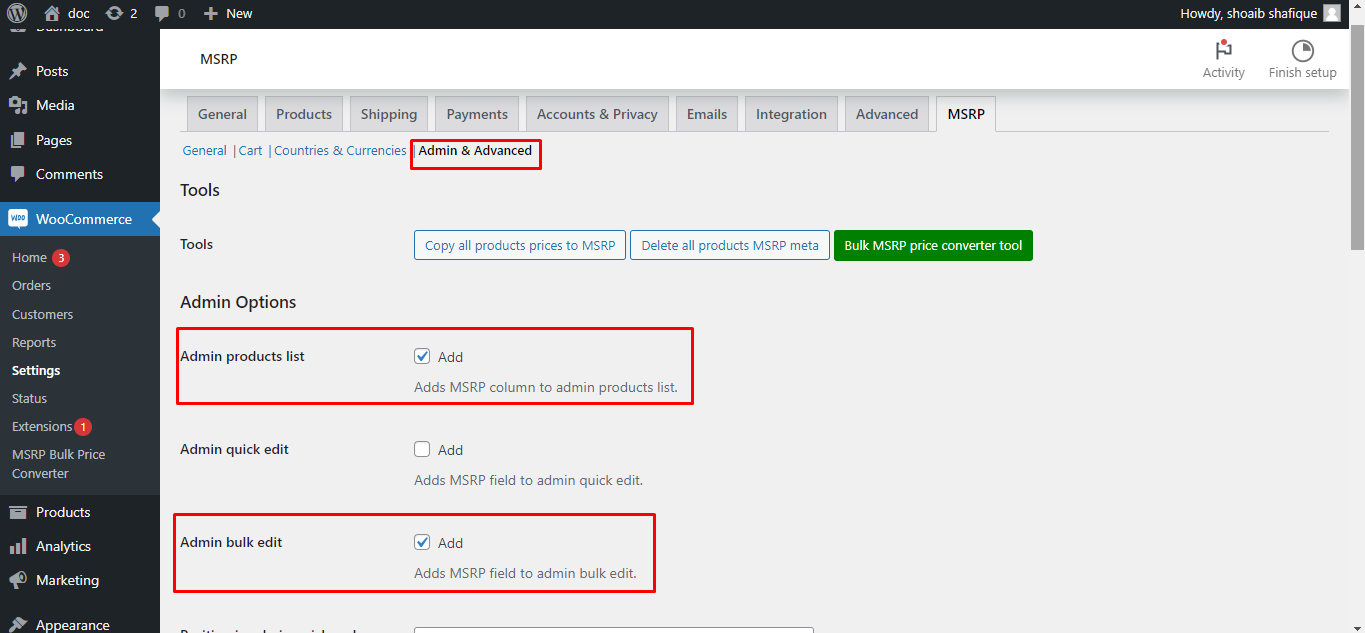Click the Marketing megaphone icon

18,580
